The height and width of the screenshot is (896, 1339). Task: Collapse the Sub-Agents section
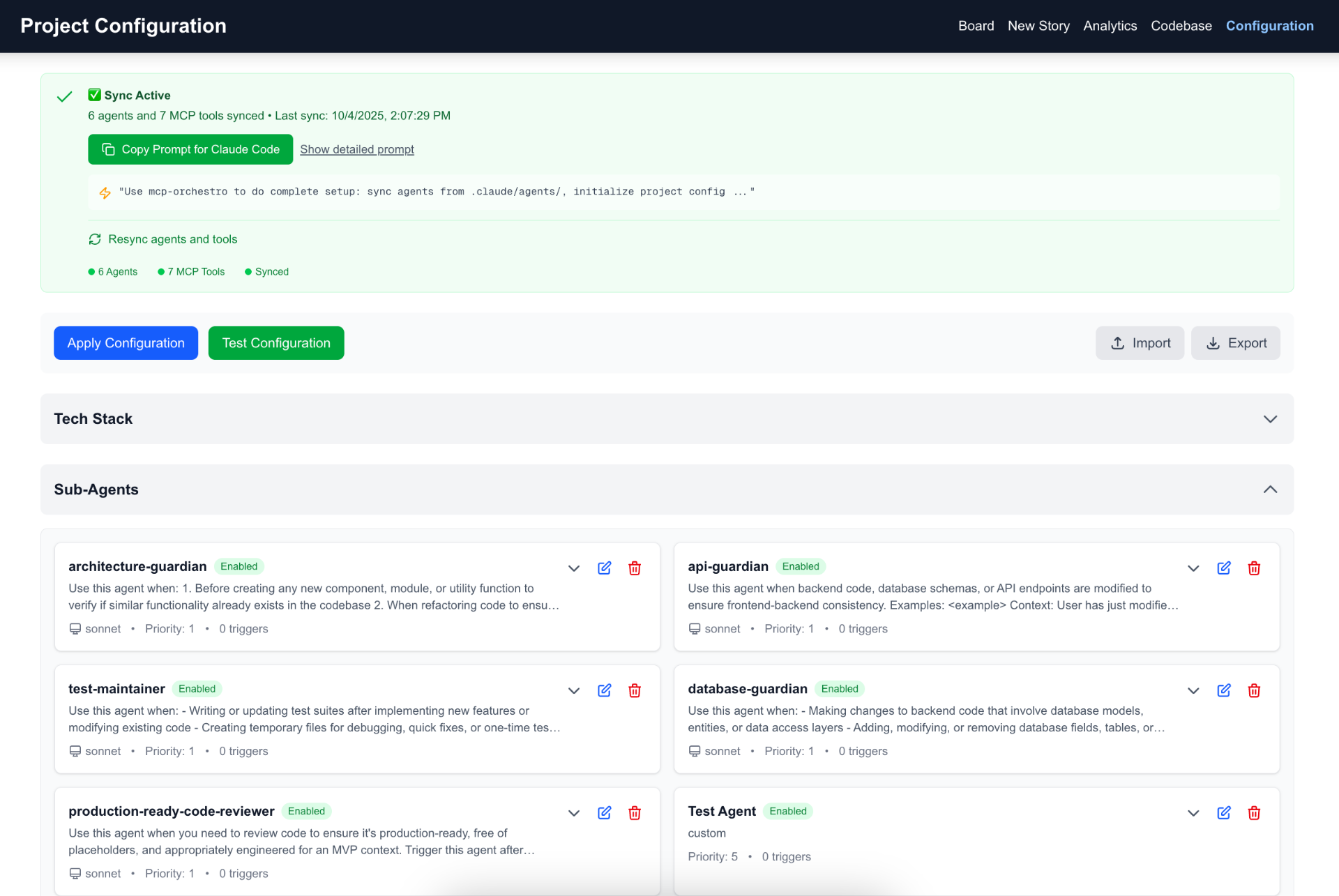pos(1270,489)
